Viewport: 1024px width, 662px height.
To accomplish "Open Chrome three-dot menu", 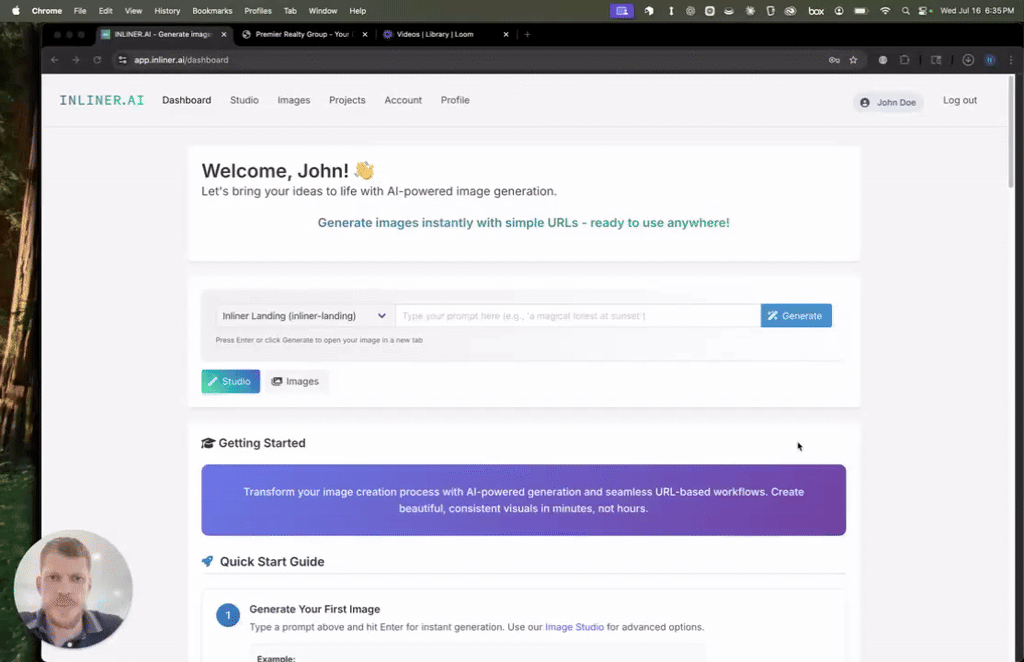I will click(x=1011, y=60).
